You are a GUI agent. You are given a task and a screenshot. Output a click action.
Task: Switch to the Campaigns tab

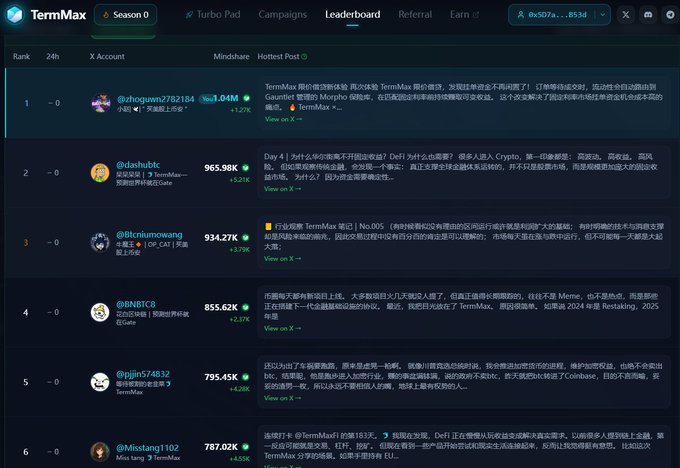[282, 14]
